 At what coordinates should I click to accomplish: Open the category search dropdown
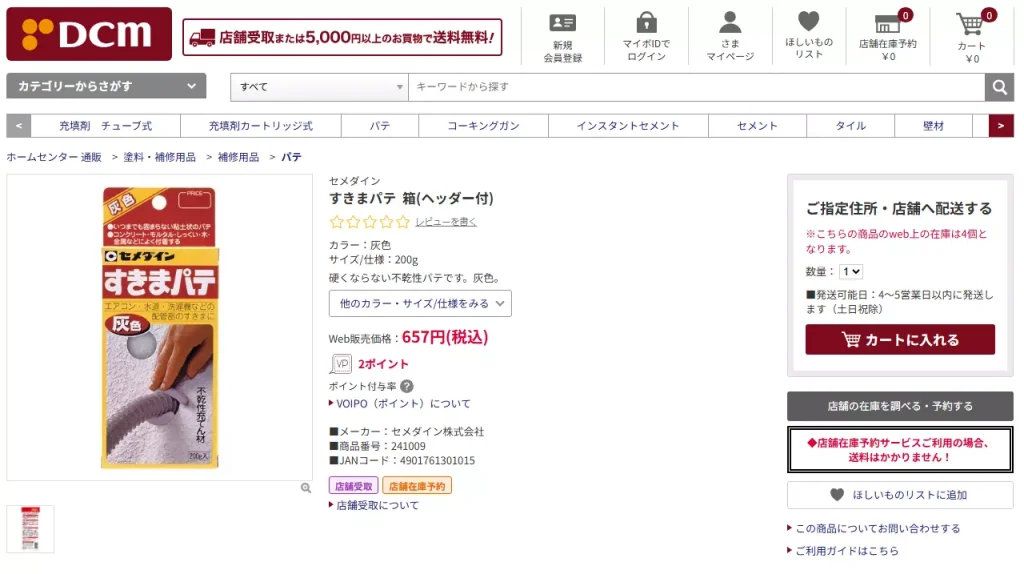[x=106, y=86]
